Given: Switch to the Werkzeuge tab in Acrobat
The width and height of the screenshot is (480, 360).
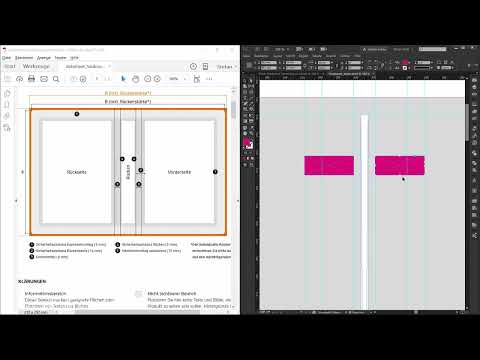Looking at the screenshot, I should pos(36,66).
